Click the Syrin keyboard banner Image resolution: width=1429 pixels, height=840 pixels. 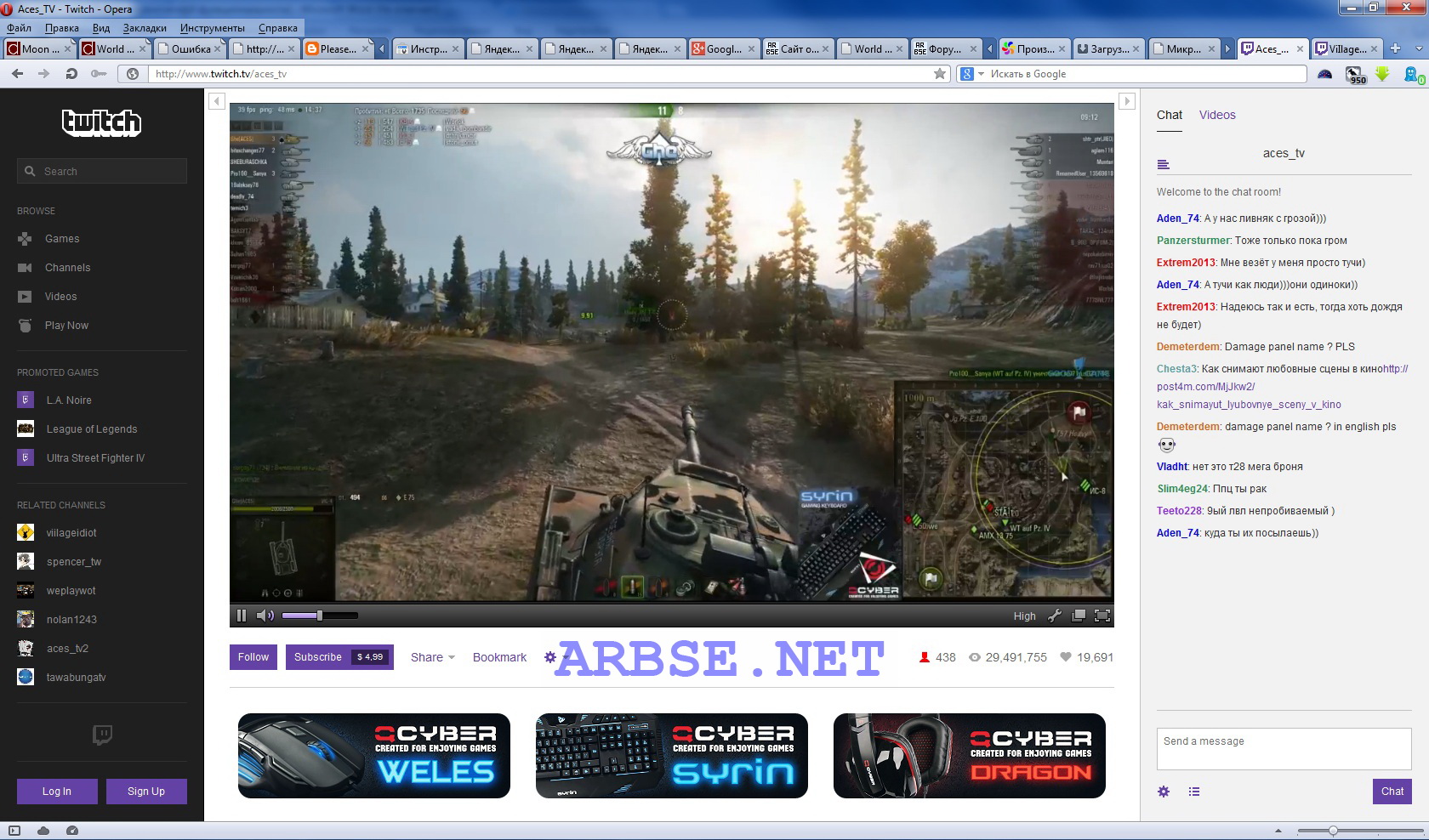pyautogui.click(x=672, y=756)
